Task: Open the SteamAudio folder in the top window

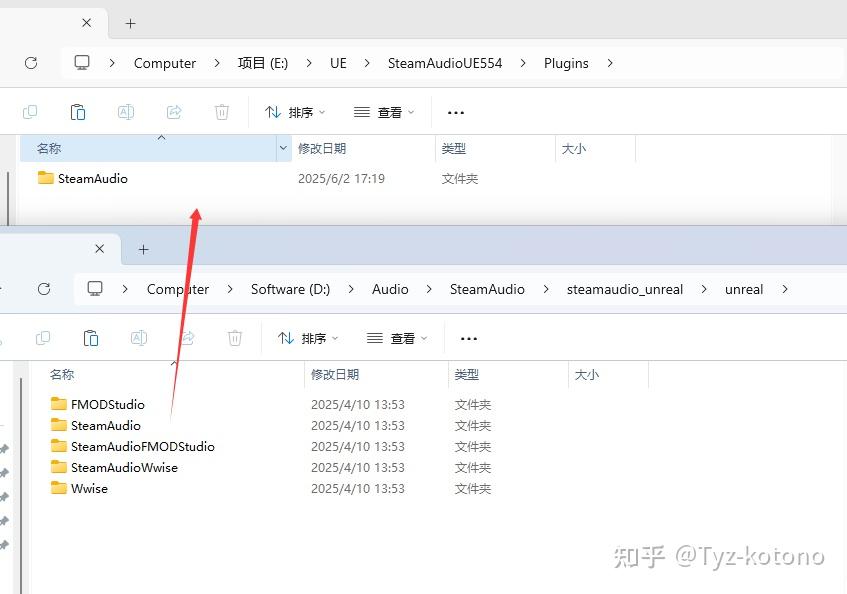Action: (x=92, y=178)
